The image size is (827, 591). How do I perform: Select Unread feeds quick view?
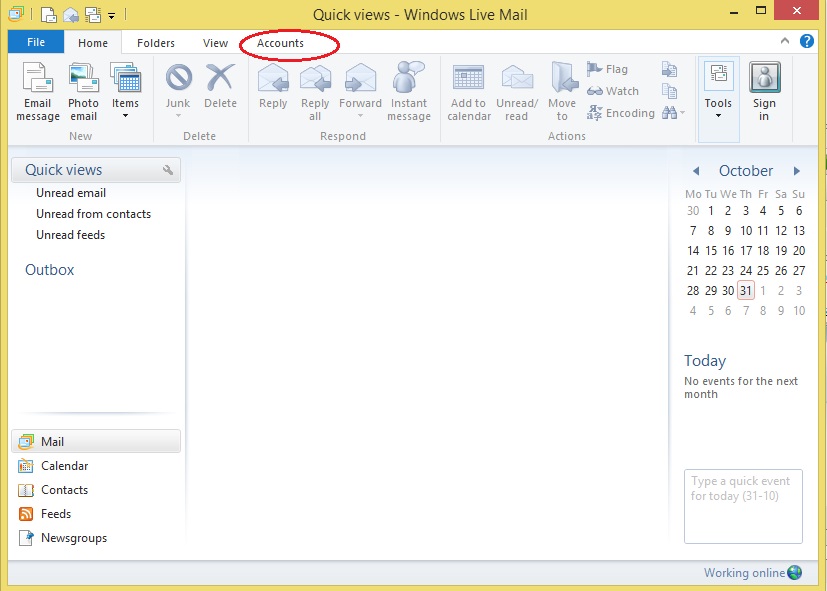pos(70,235)
